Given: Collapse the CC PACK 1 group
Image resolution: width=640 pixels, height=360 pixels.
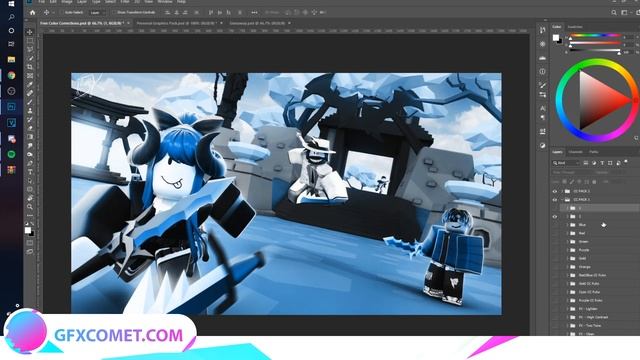Looking at the screenshot, I should (x=562, y=200).
